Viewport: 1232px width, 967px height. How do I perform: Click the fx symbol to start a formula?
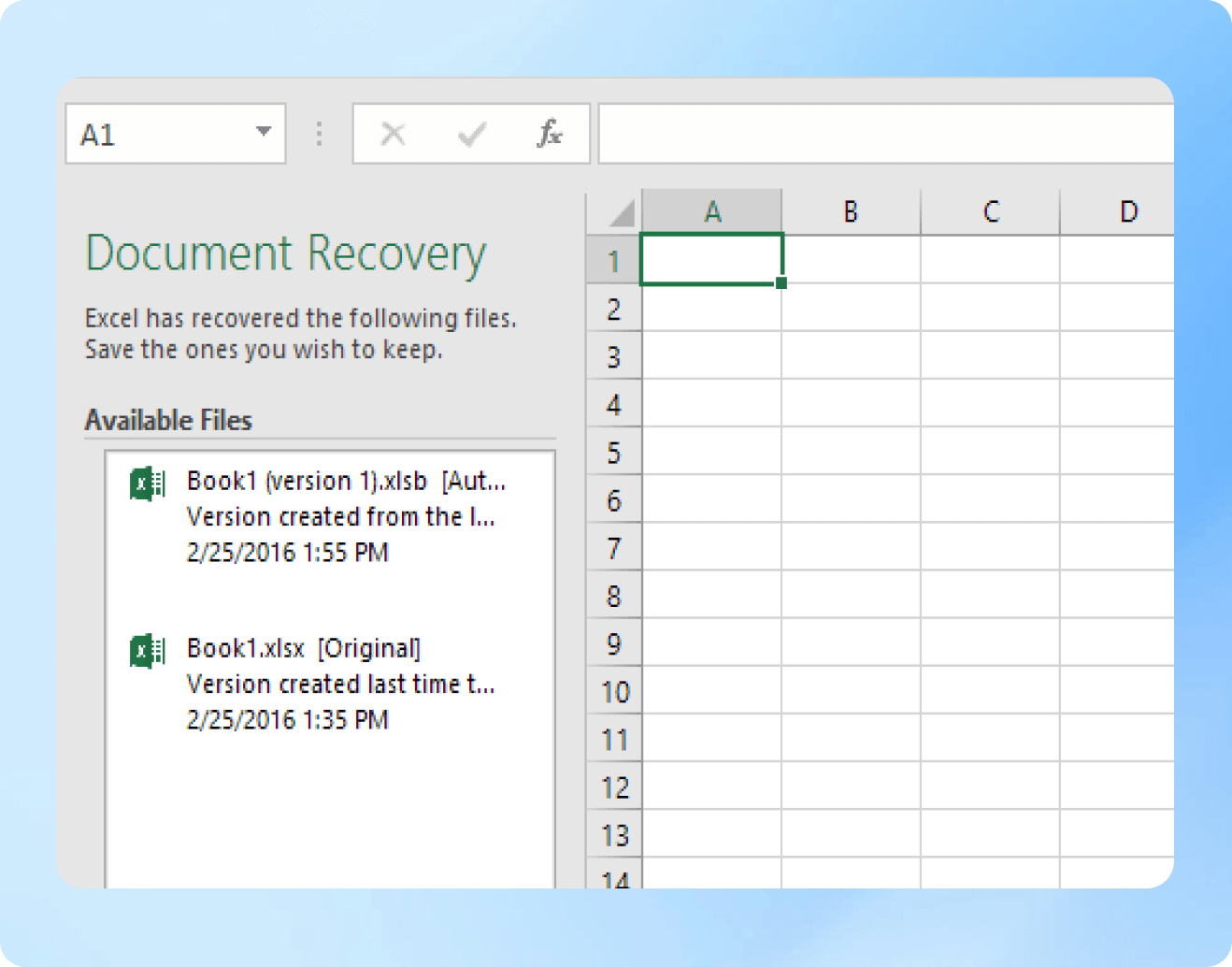point(550,134)
